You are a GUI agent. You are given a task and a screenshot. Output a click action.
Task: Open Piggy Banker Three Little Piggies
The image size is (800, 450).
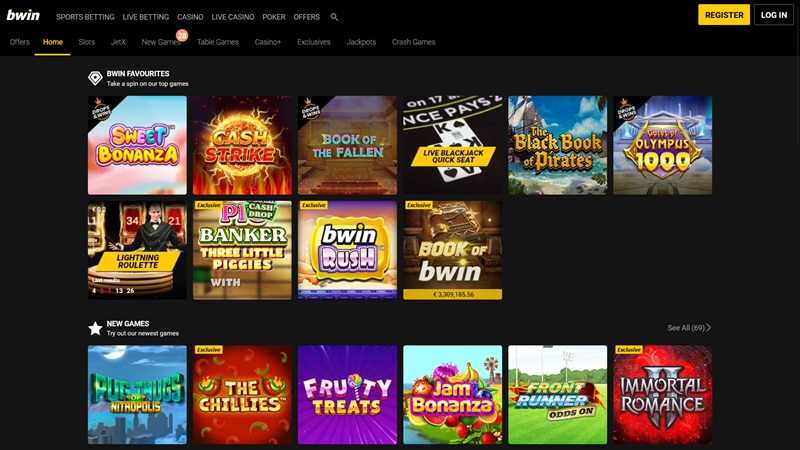click(x=242, y=250)
